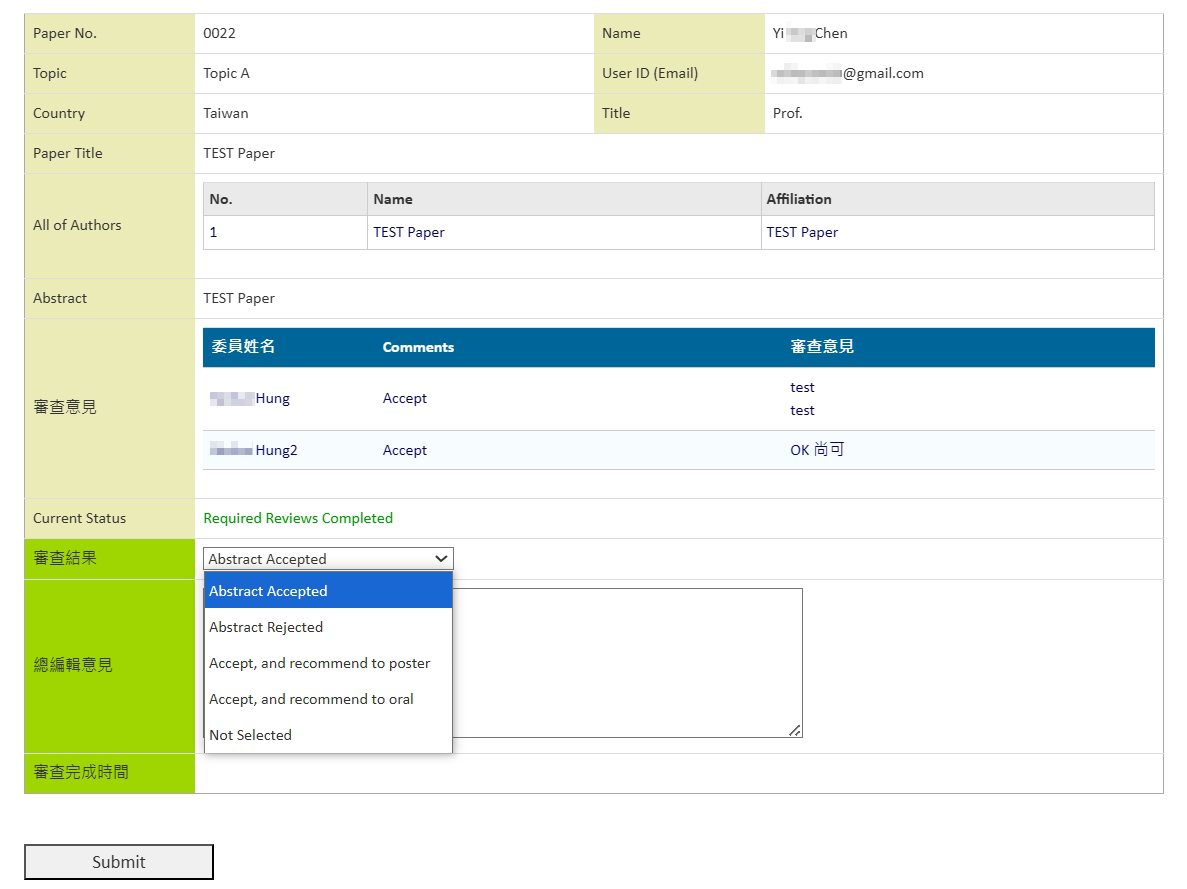Click the Affiliation header in authors table
This screenshot has height=889, width=1187.
[x=799, y=199]
